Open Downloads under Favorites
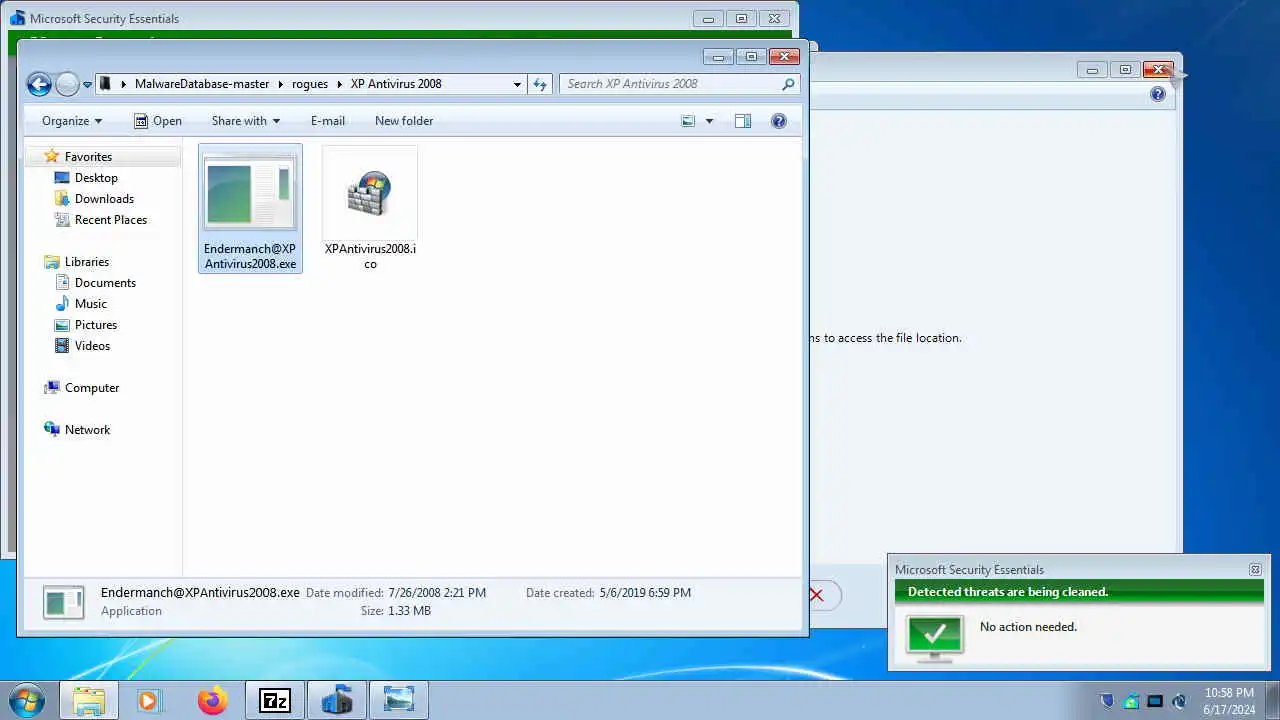 click(x=104, y=199)
